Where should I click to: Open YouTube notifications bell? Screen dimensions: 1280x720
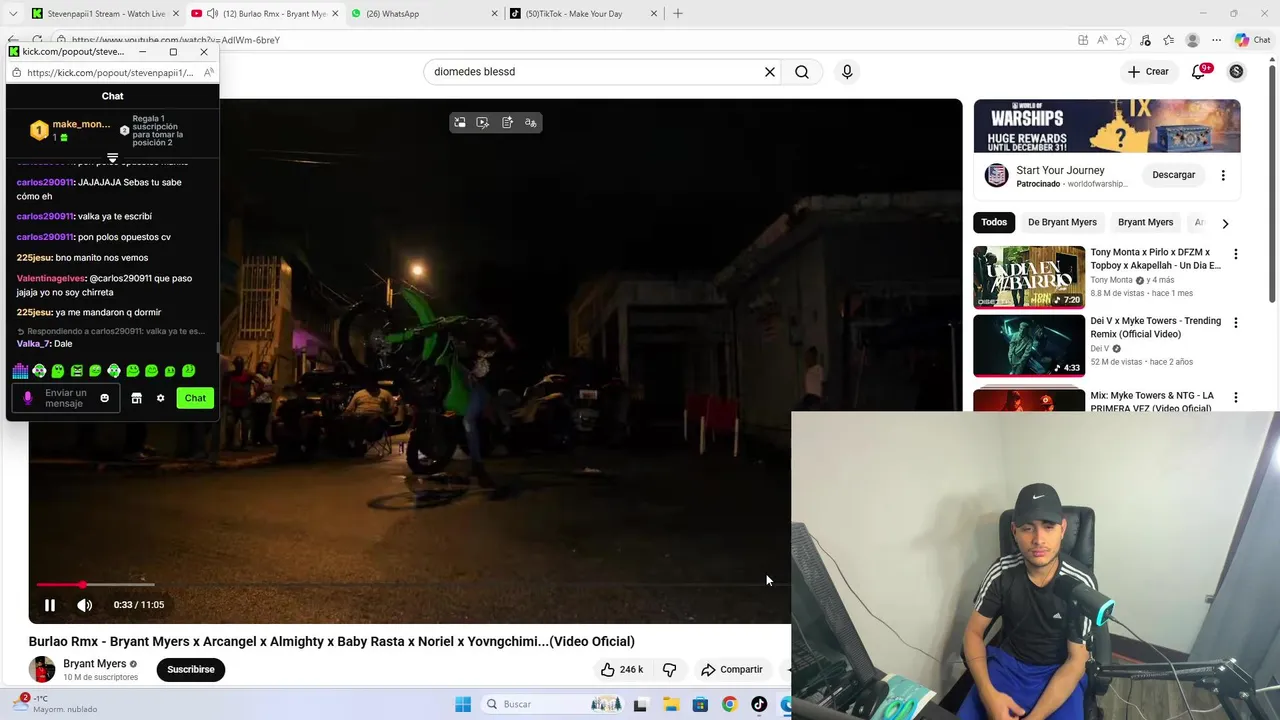click(1199, 72)
